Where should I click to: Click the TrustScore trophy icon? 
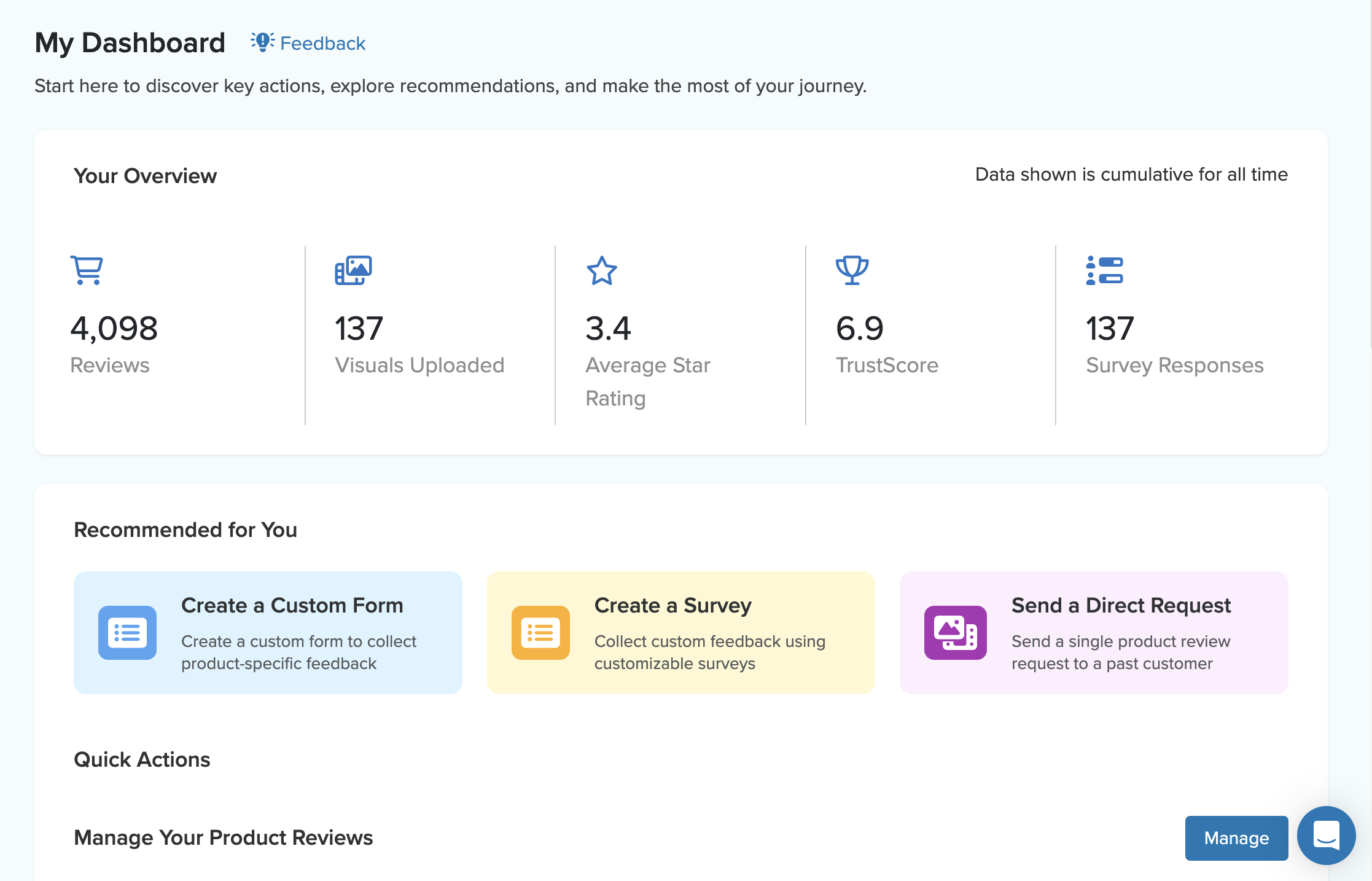pos(852,270)
